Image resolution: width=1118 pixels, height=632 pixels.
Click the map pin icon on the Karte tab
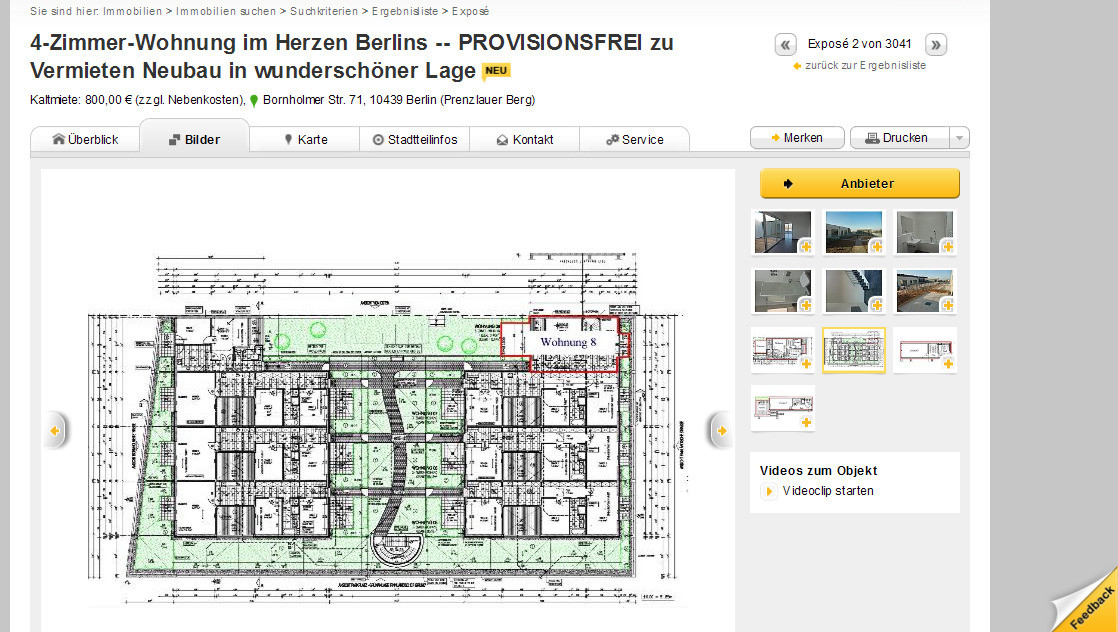tap(290, 139)
